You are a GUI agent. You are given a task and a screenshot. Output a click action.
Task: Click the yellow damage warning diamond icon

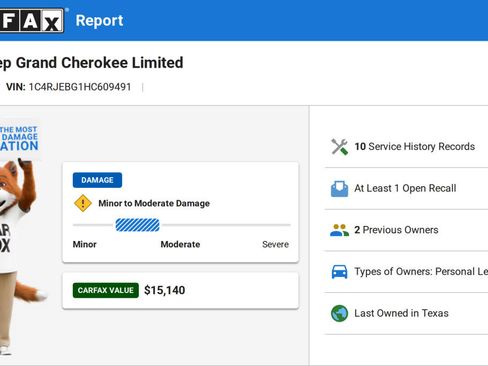coord(83,203)
